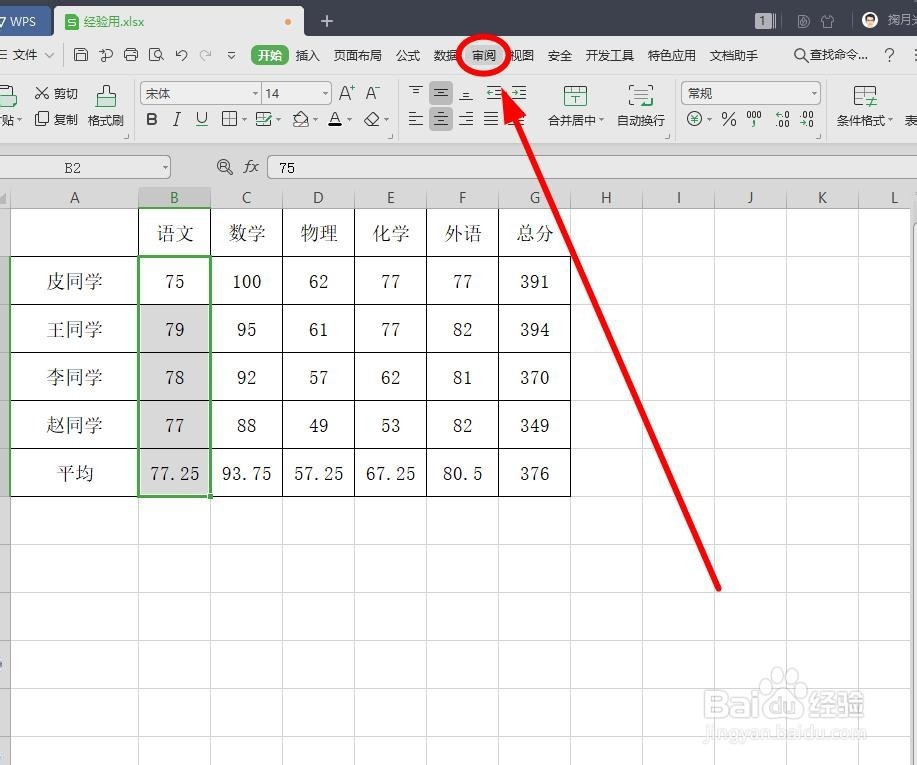Click the increase indent icon
Image resolution: width=917 pixels, height=765 pixels.
(x=519, y=93)
